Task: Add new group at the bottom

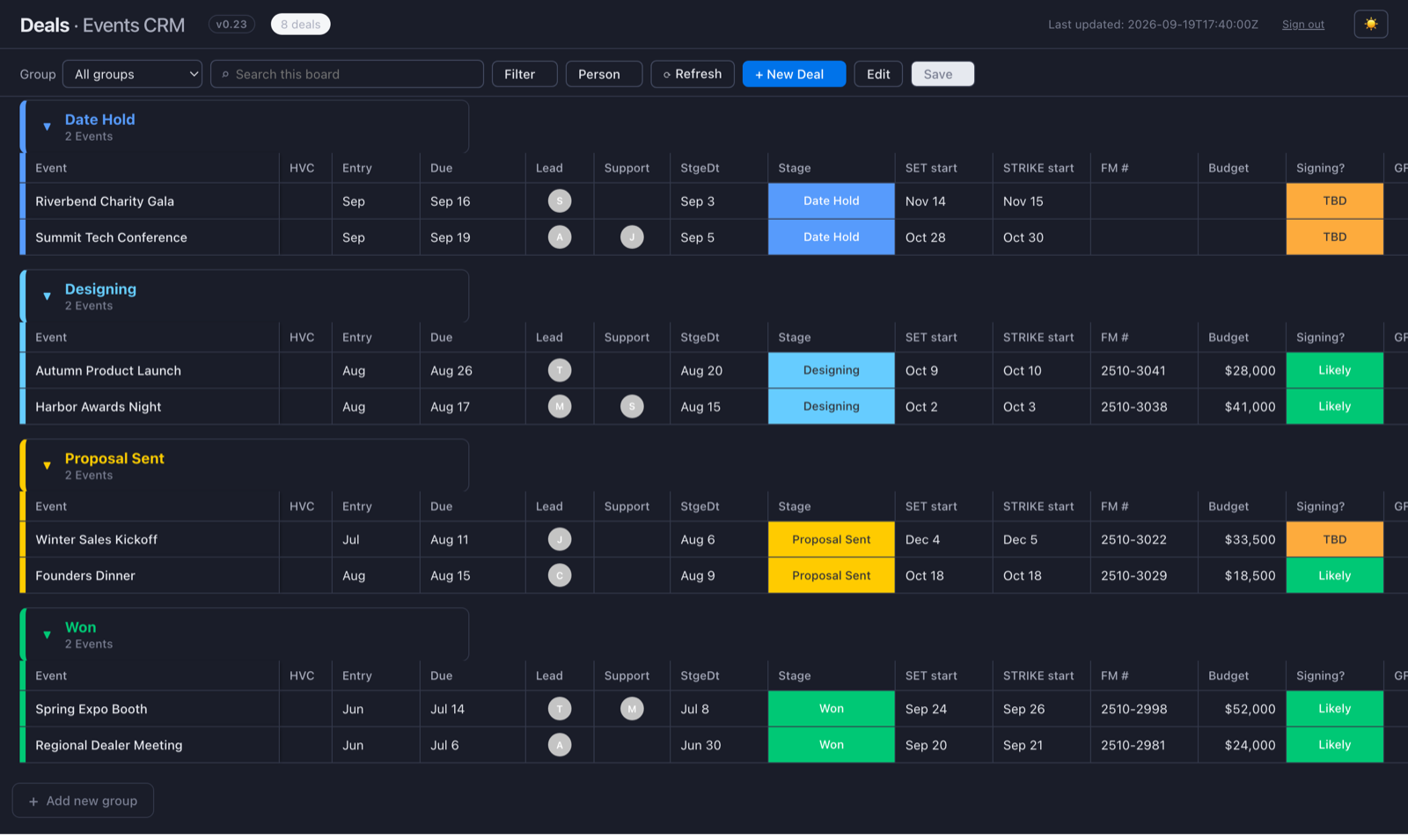Action: [83, 800]
